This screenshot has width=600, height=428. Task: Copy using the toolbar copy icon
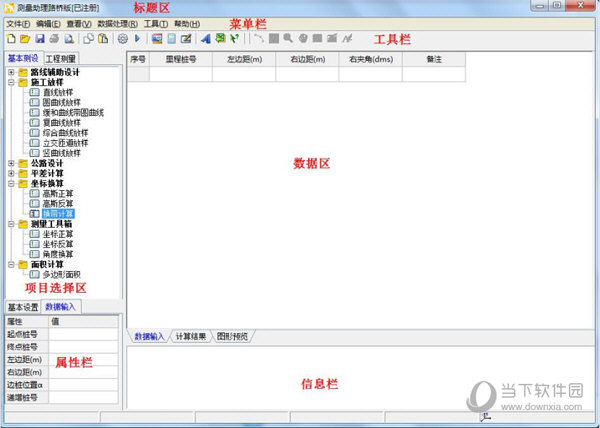pos(89,39)
